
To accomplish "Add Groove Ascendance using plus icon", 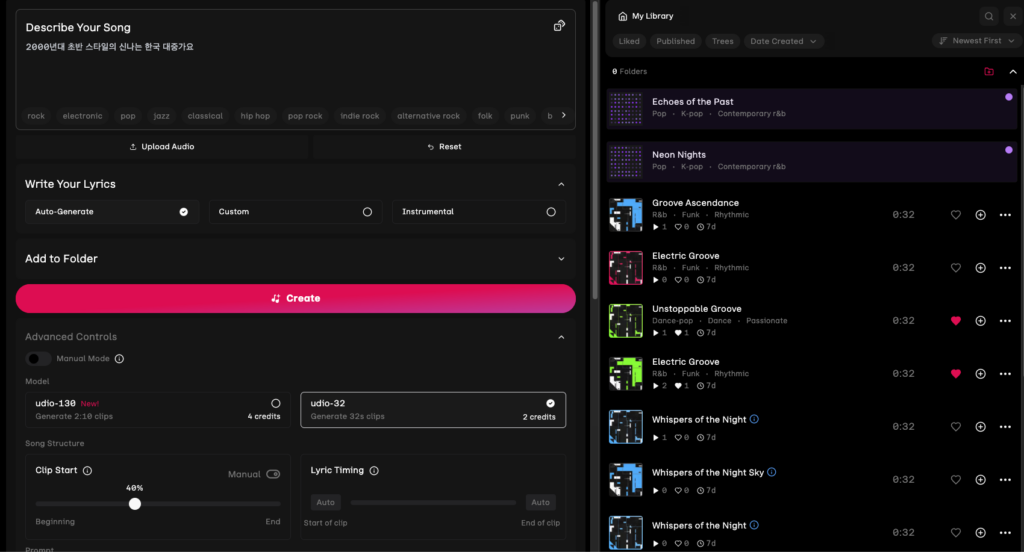I will [980, 215].
